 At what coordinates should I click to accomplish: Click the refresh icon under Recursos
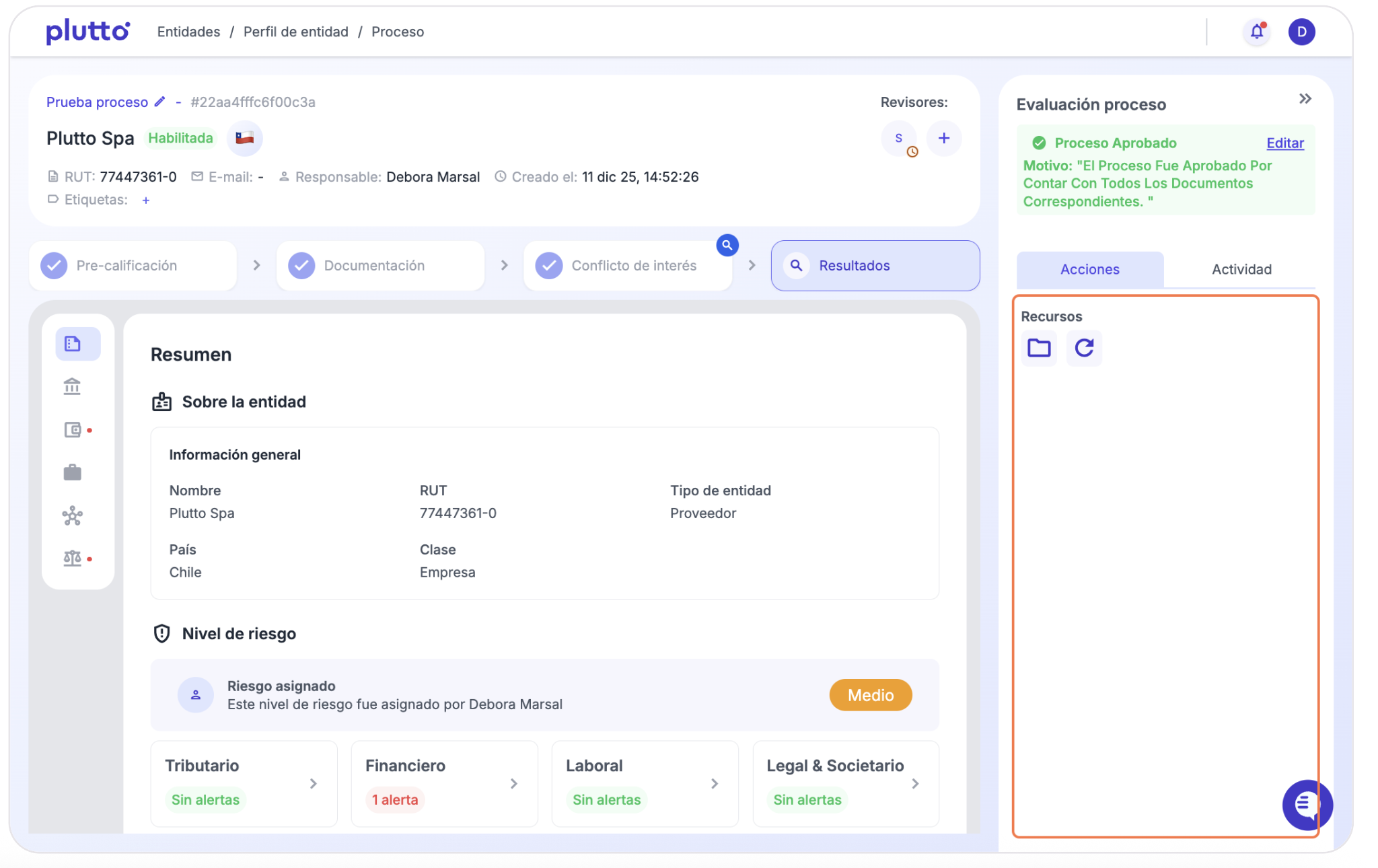point(1084,348)
